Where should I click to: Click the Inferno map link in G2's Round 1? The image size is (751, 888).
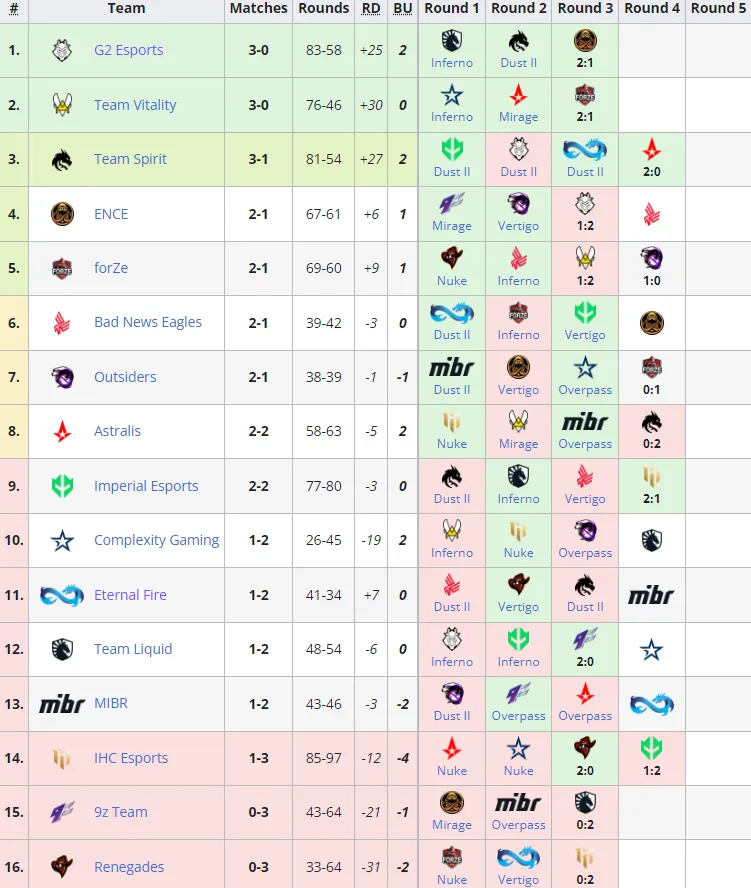[x=452, y=63]
